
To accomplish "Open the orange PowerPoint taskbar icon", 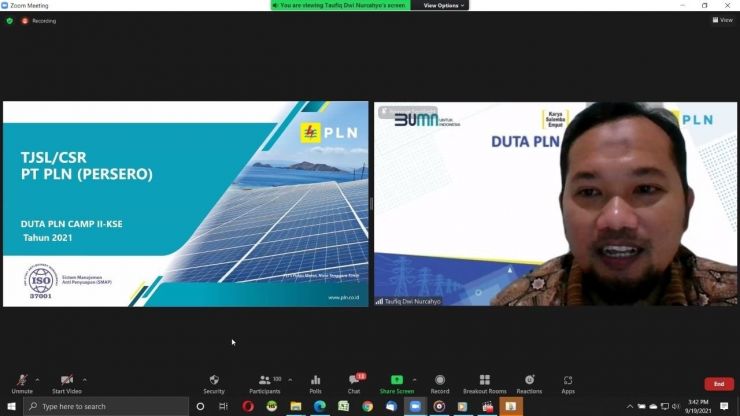I will click(511, 406).
